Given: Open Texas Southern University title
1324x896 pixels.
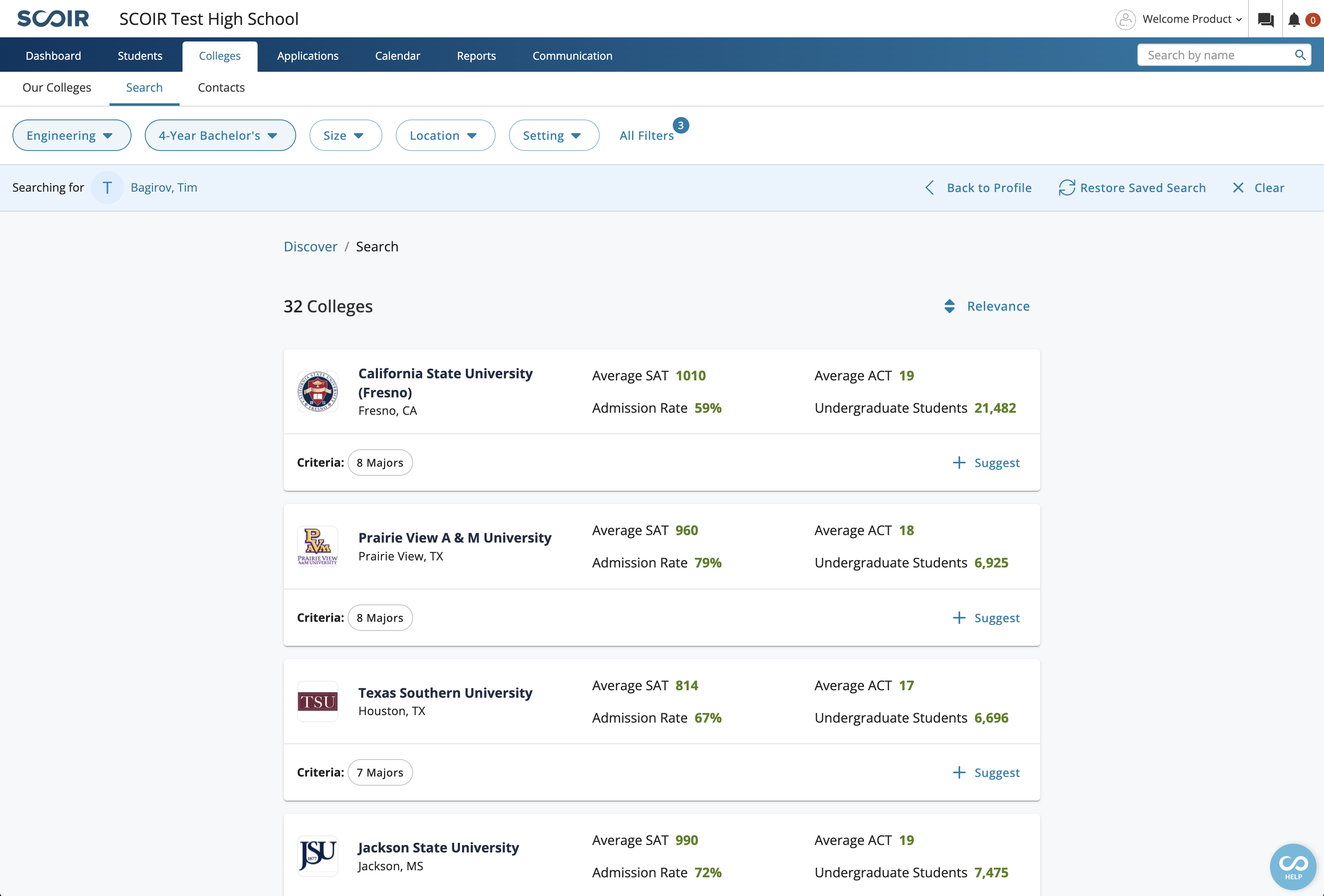Looking at the screenshot, I should (x=445, y=693).
